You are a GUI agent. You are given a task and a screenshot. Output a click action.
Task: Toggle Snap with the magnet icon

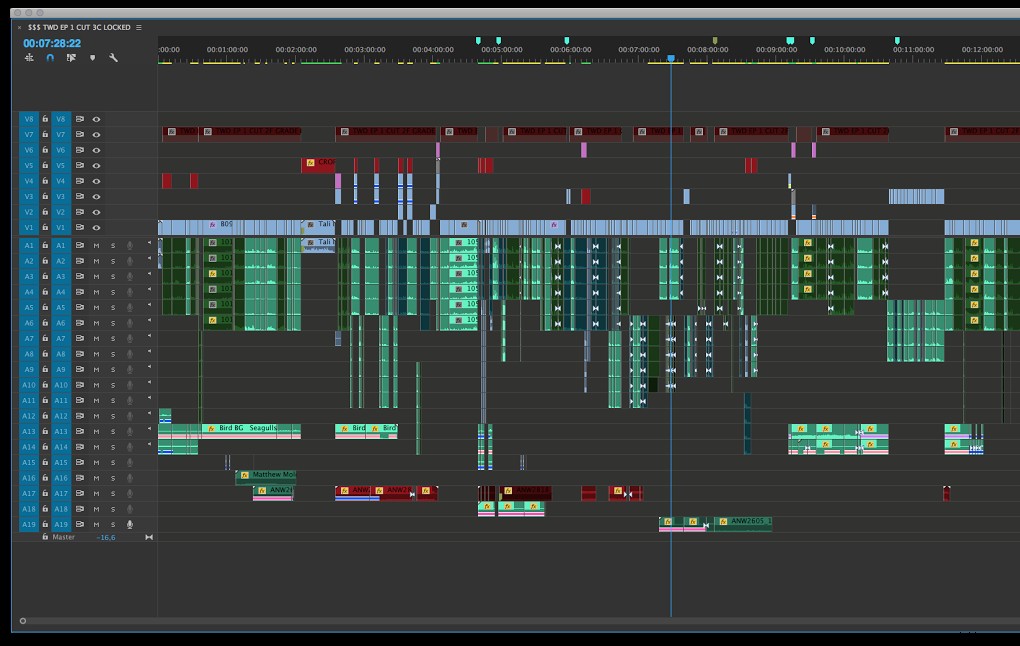click(x=49, y=59)
